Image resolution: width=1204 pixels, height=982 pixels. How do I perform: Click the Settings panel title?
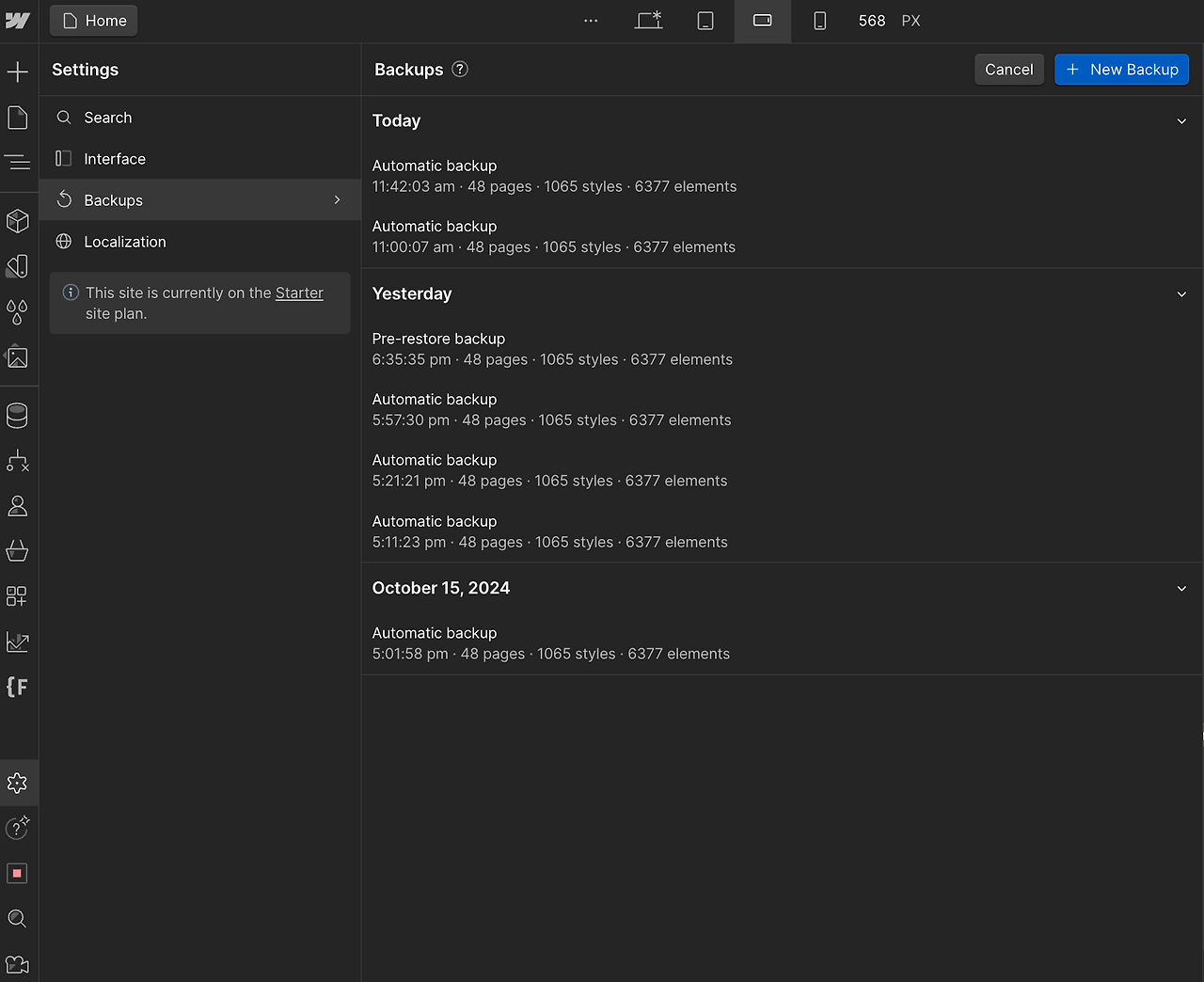click(85, 70)
